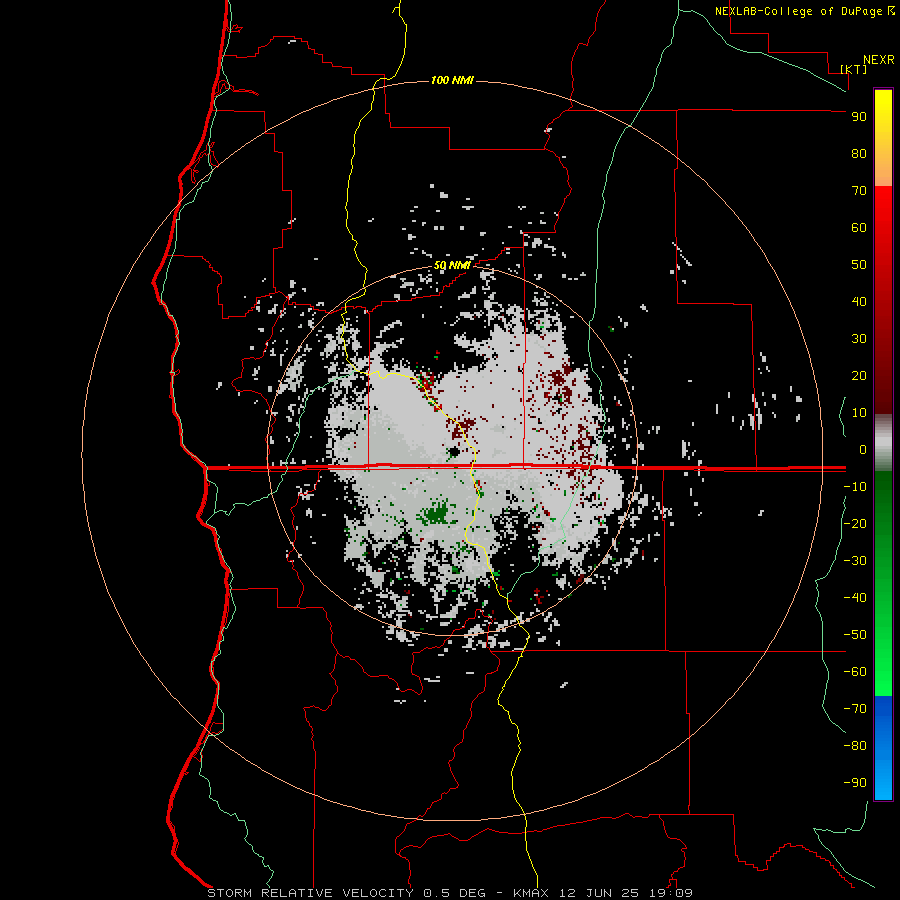The width and height of the screenshot is (900, 900).
Task: Select the -30 value on the velocity scale
Action: coord(855,561)
